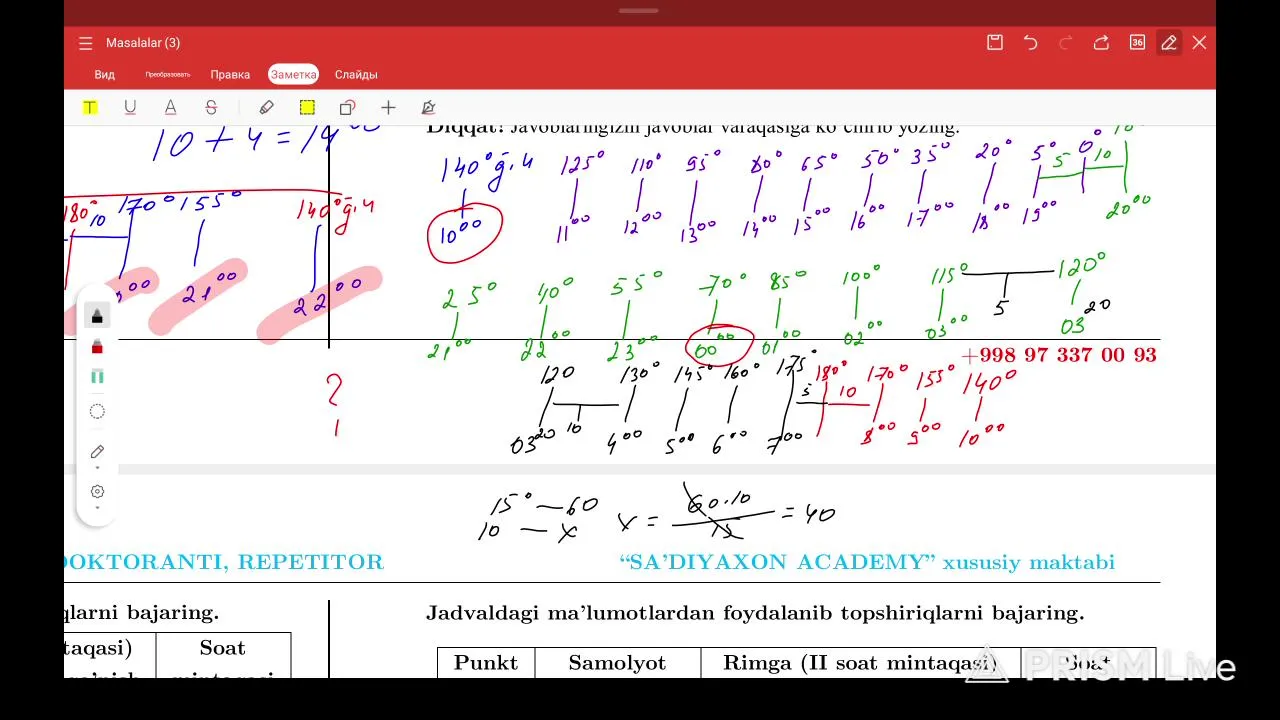
Task: Redo the undone action
Action: (1066, 42)
